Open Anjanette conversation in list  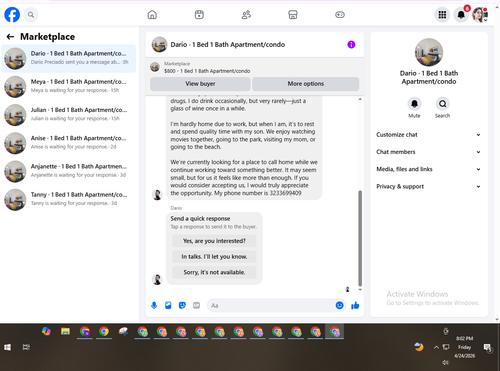tap(69, 171)
